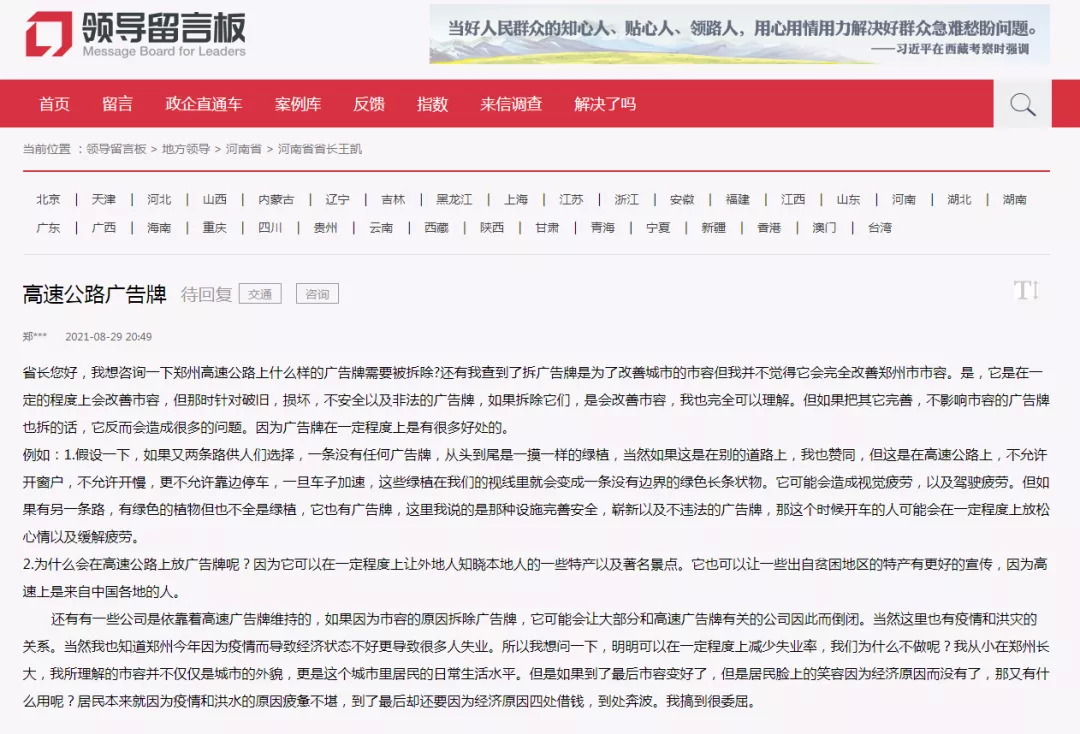1080x734 pixels.
Task: Open the 来信调查 navigation item
Action: point(511,104)
